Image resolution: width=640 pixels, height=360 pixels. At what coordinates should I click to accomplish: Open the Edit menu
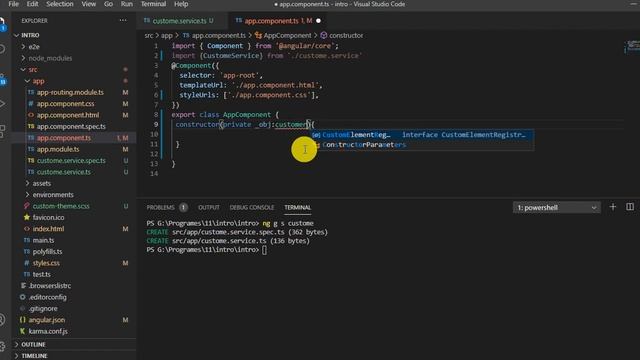pos(32,4)
